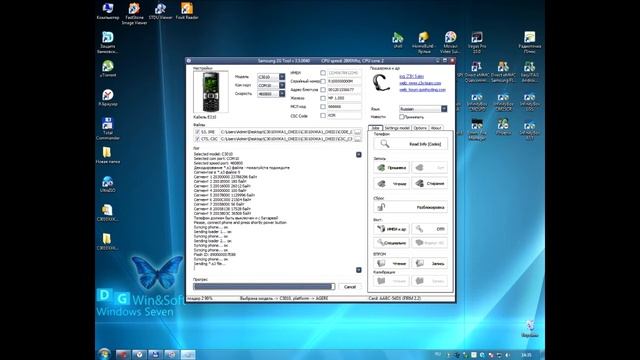Screen dimensions: 640x360
Task: Click the volume icon in the system tray
Action: [507, 355]
